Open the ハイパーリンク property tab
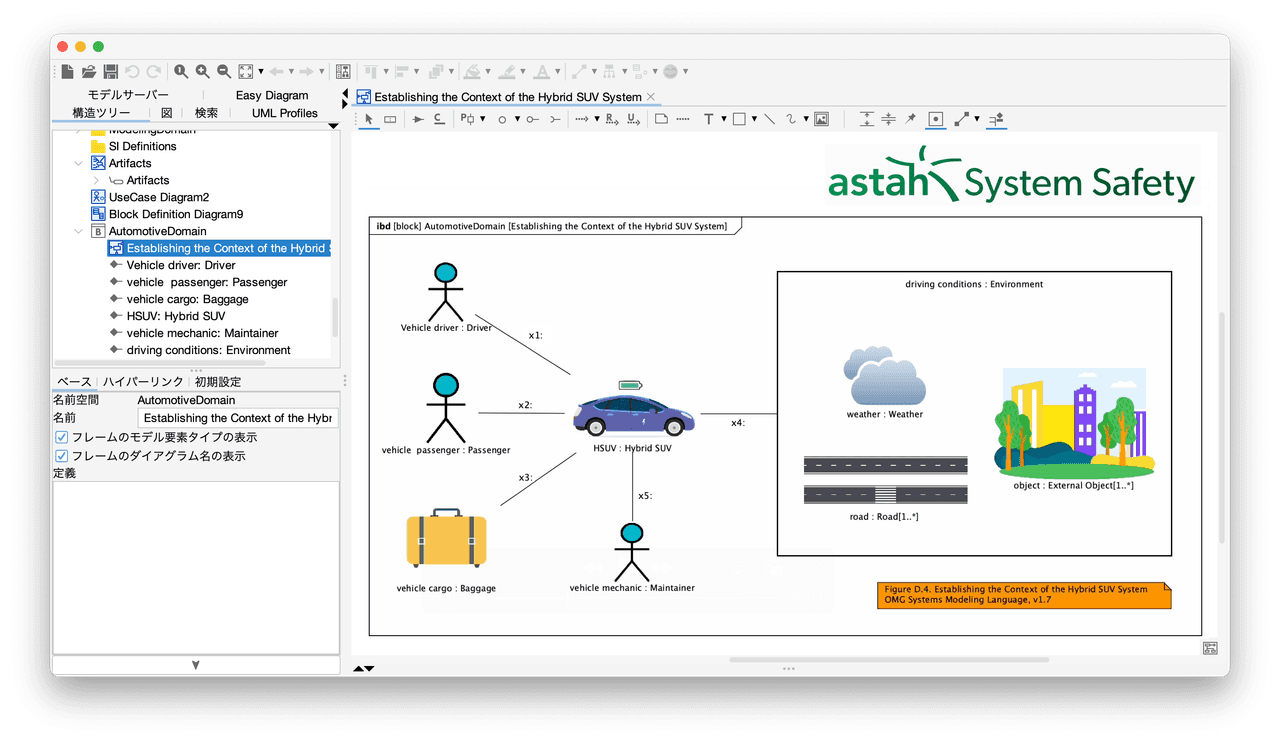Image resolution: width=1280 pixels, height=743 pixels. tap(143, 382)
